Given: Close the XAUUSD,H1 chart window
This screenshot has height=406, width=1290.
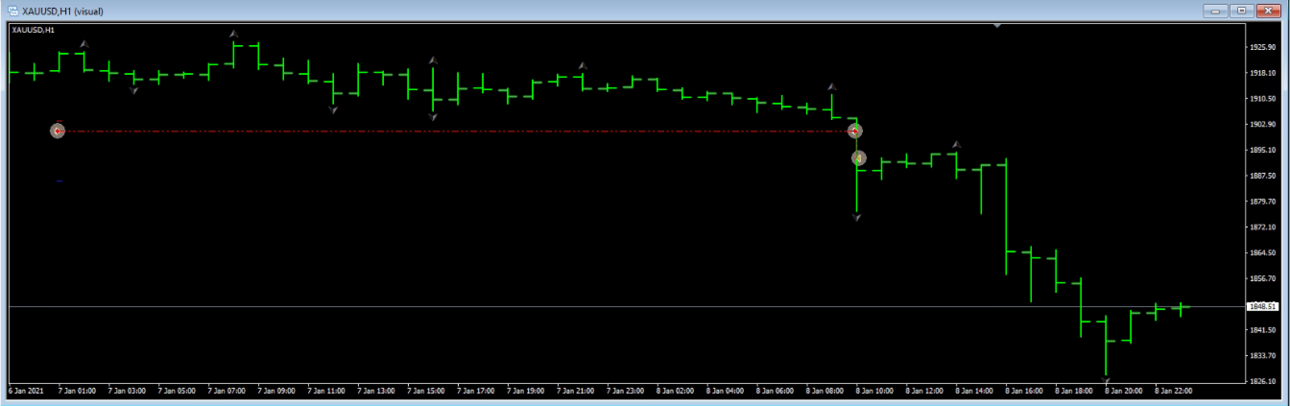Looking at the screenshot, I should pyautogui.click(x=1267, y=11).
